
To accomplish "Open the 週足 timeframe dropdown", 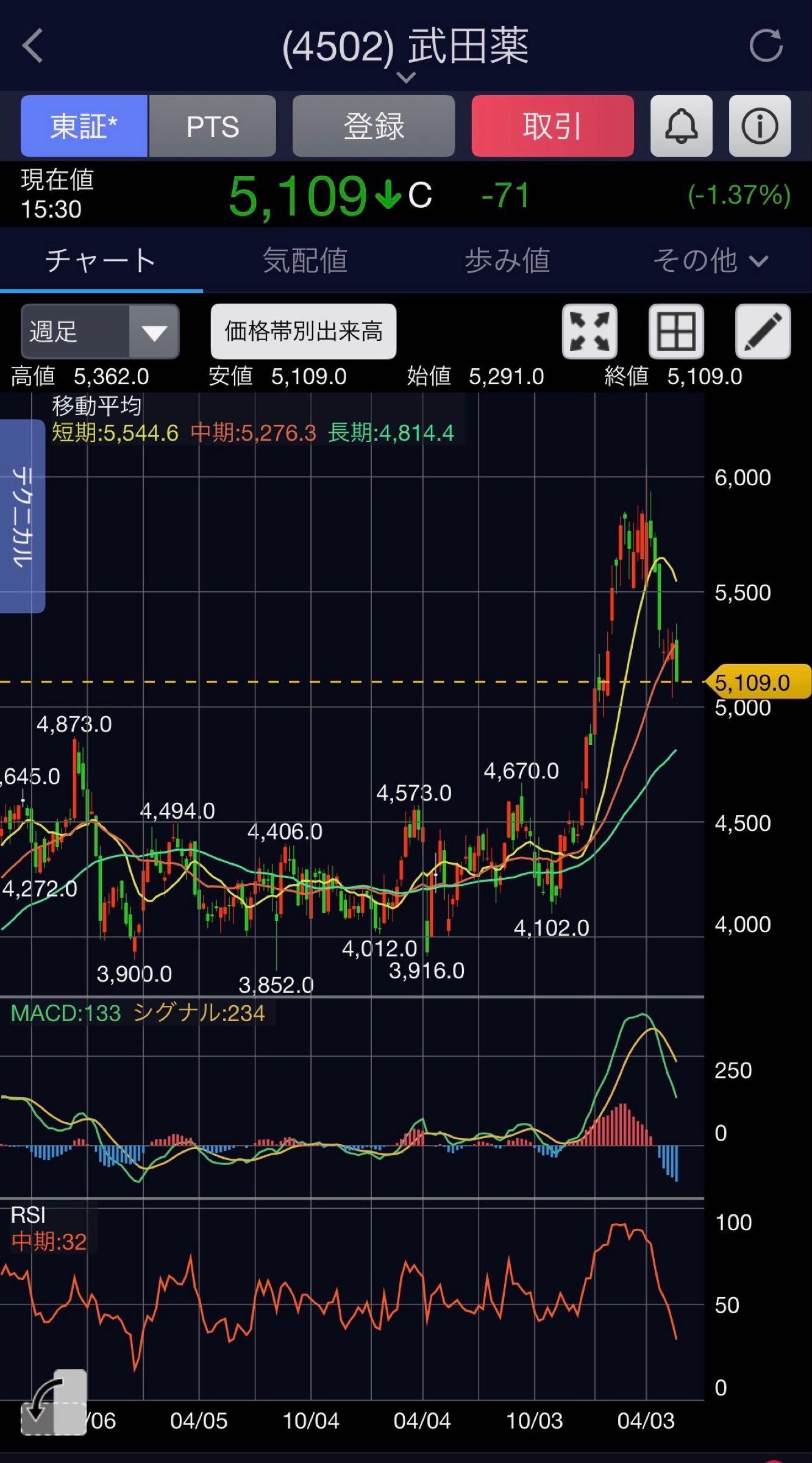I will tap(100, 332).
